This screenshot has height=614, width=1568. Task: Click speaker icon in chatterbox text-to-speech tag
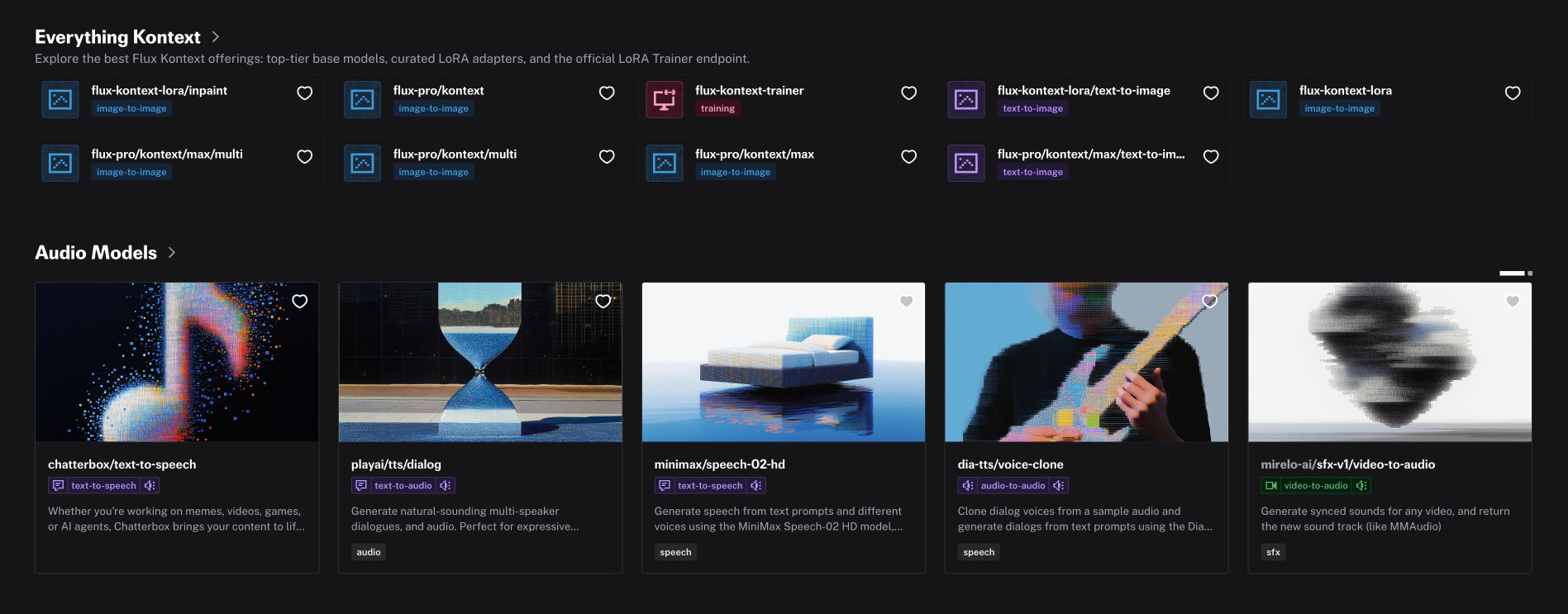pyautogui.click(x=150, y=486)
